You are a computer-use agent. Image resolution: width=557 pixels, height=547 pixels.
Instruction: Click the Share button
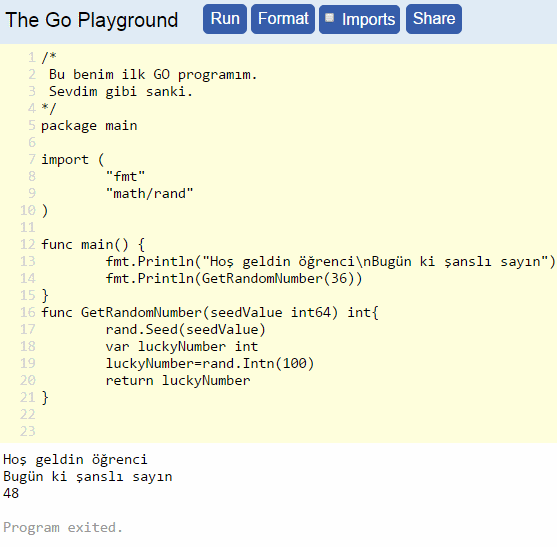coord(434,19)
